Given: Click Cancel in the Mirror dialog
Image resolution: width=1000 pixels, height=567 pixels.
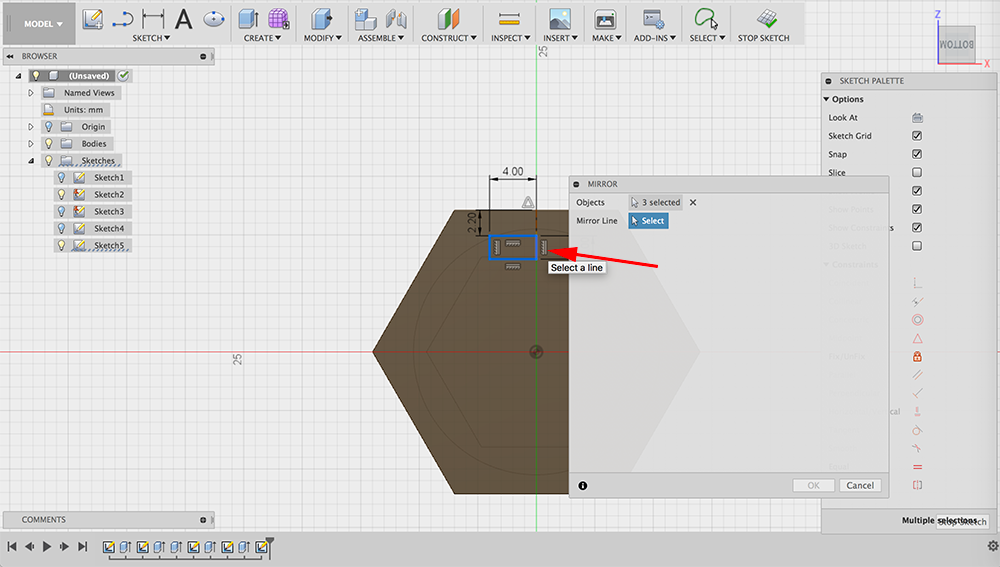Looking at the screenshot, I should coord(860,485).
